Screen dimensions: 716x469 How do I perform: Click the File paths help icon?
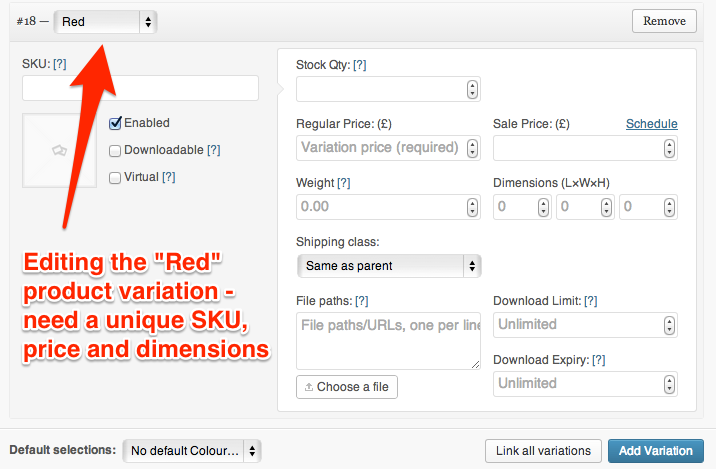click(x=362, y=301)
